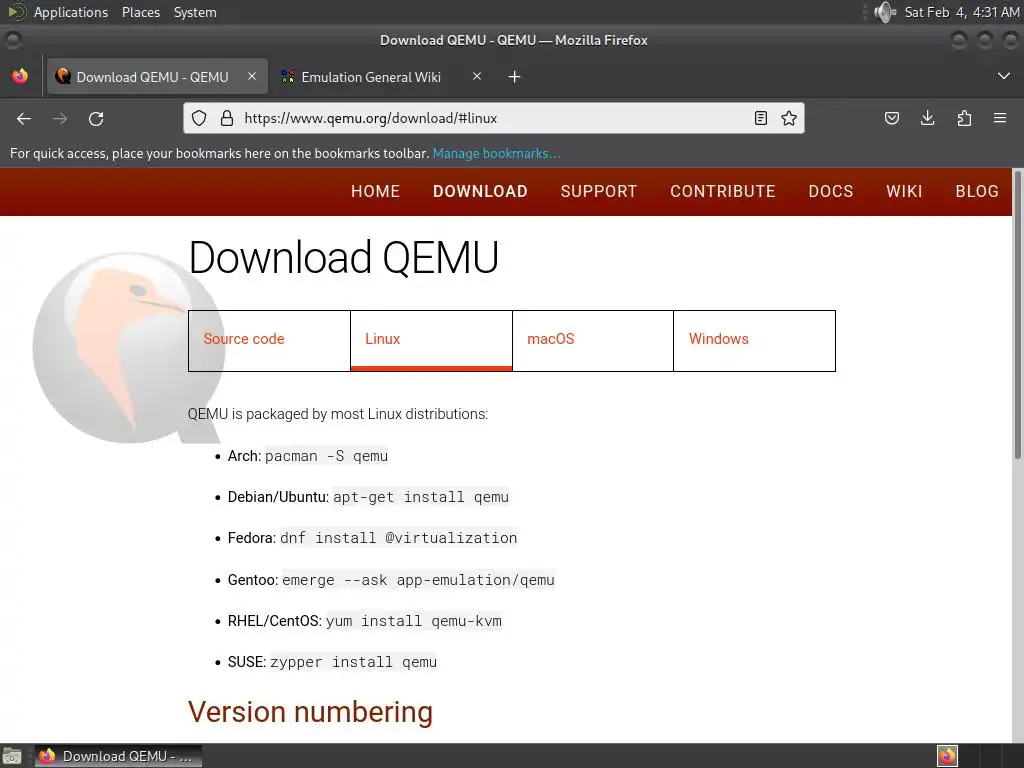The width and height of the screenshot is (1024, 768).
Task: Click the forward navigation arrow
Action: pyautogui.click(x=60, y=118)
